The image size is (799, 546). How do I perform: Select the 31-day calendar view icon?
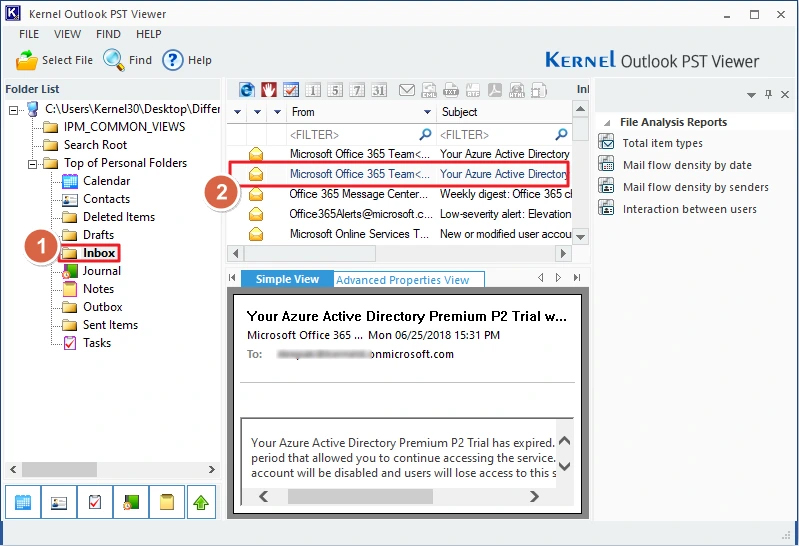tap(379, 90)
